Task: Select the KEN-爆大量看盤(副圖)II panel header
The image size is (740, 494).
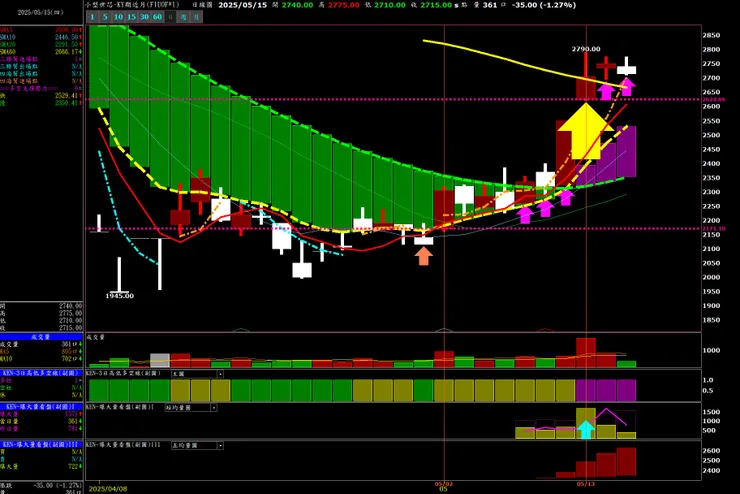Action: [x=42, y=407]
